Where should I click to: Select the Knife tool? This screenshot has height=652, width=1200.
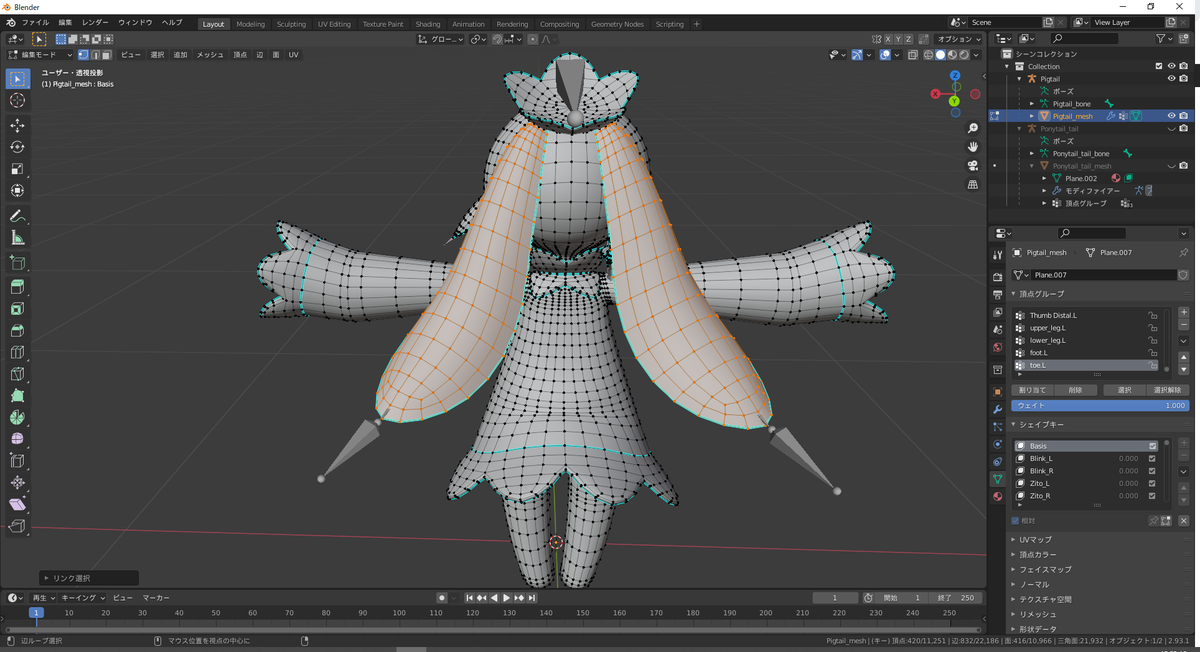tap(17, 374)
